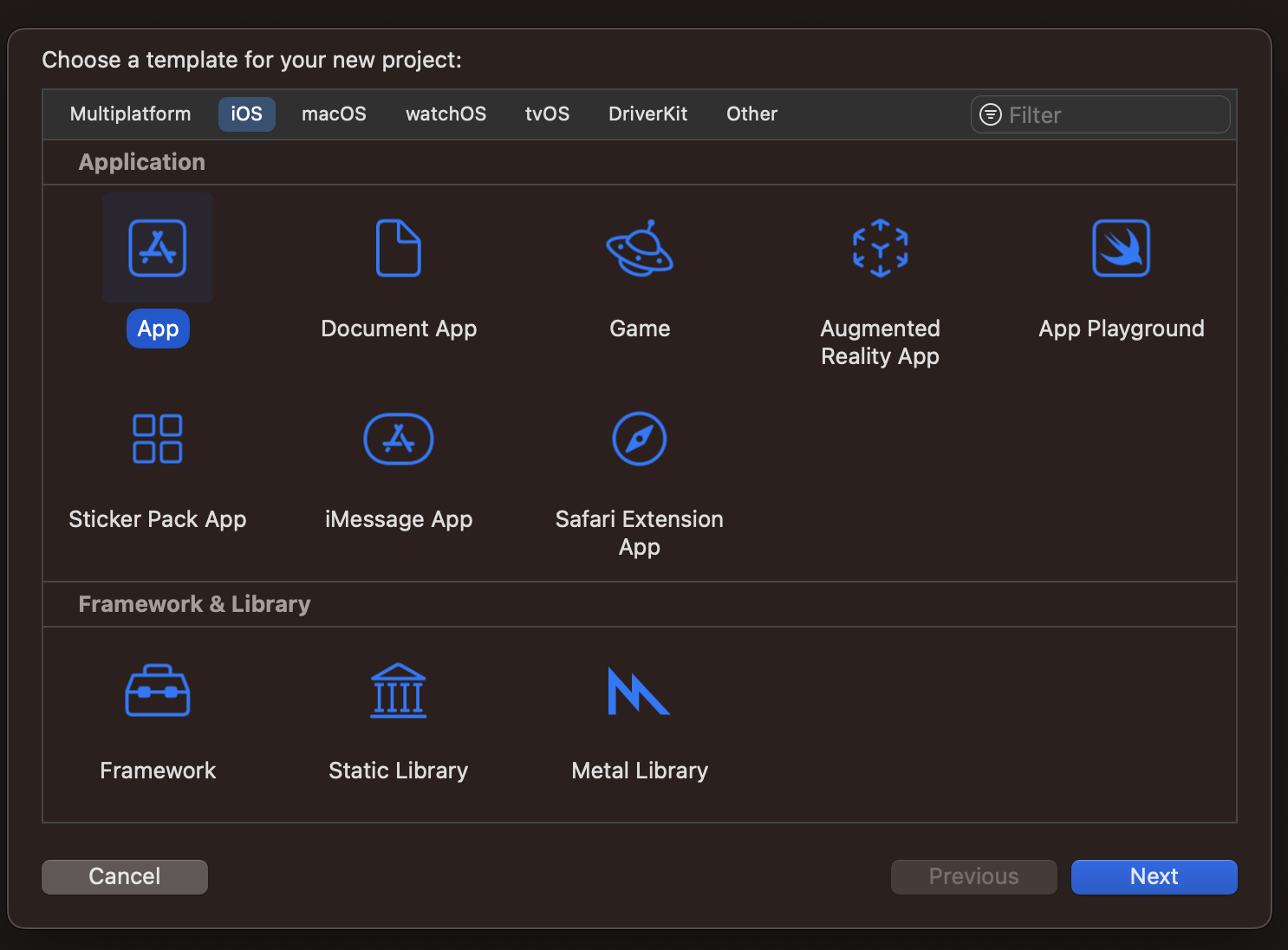This screenshot has width=1288, height=950.
Task: Select the Static Library building icon
Action: [399, 690]
